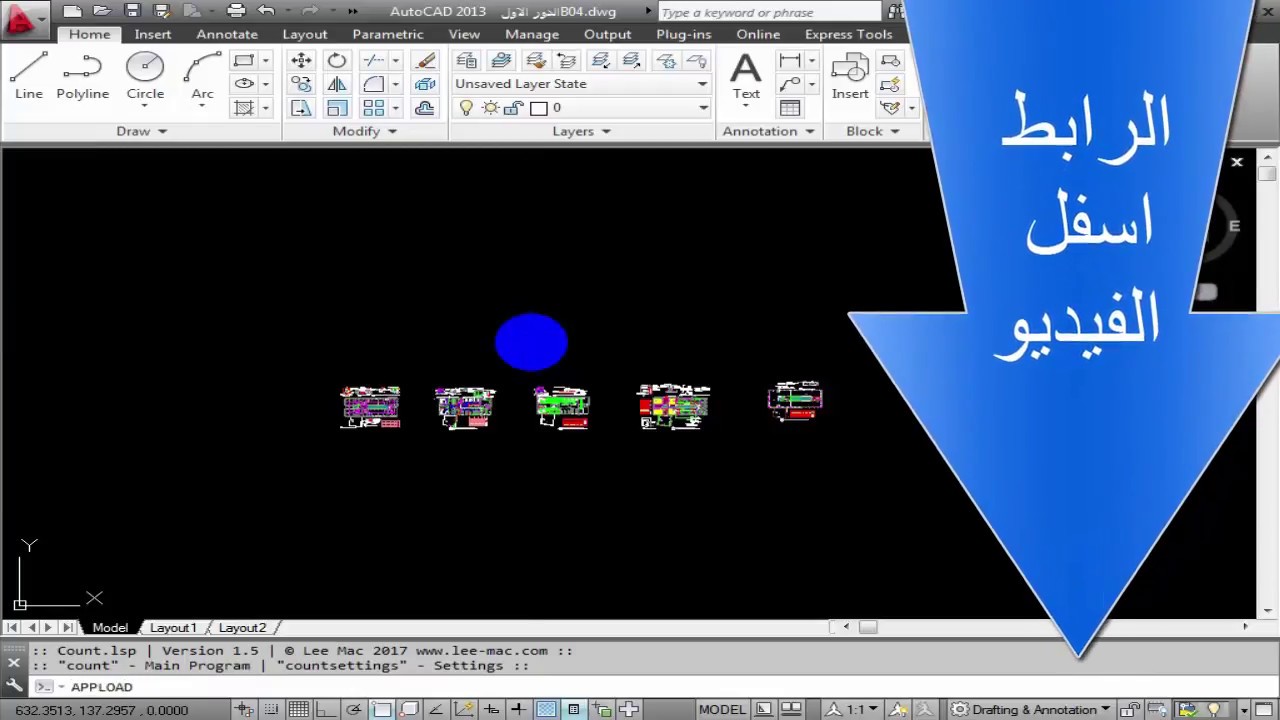Select the Arc tool
This screenshot has height=720, width=1280.
[202, 77]
